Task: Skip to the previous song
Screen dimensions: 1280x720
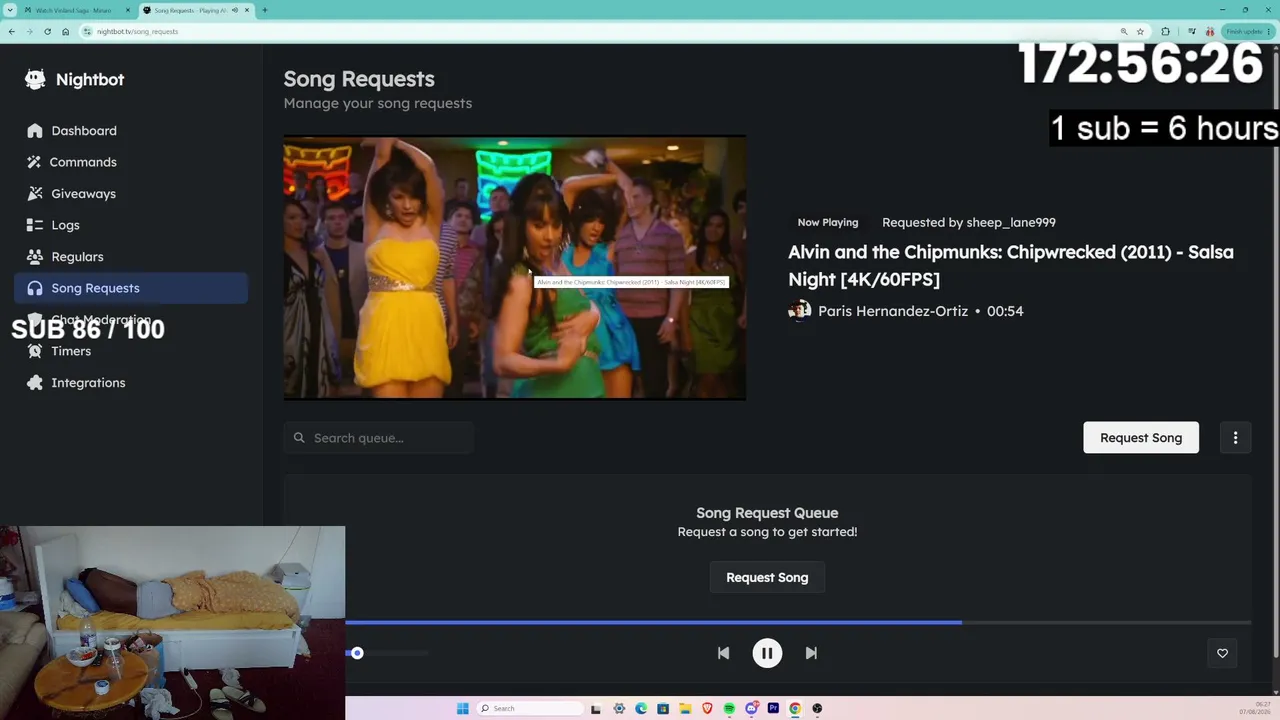Action: (723, 653)
